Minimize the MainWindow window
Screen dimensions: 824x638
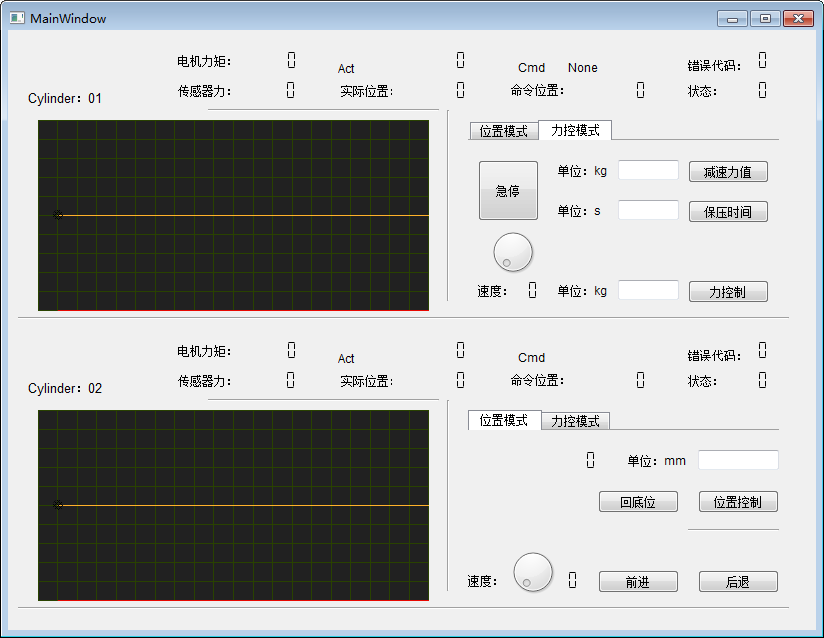pyautogui.click(x=732, y=19)
